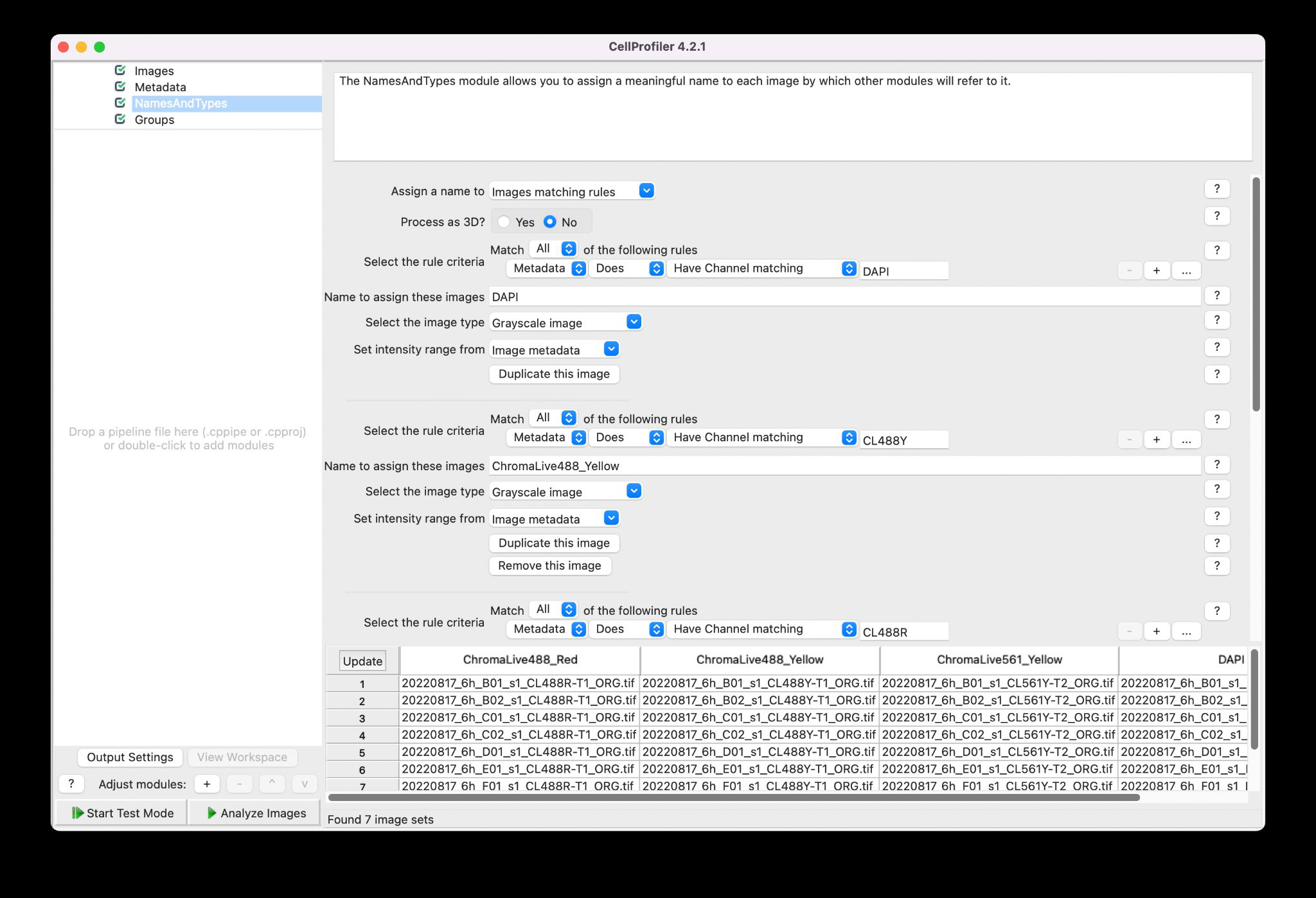1316x898 pixels.
Task: Add a rule with plus in CL488Y criteria
Action: point(1157,439)
